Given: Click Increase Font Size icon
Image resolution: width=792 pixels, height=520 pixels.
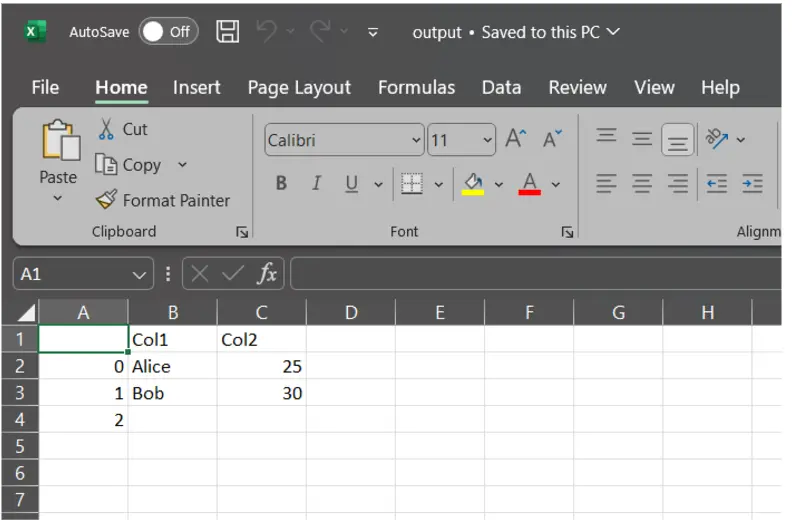Looking at the screenshot, I should (516, 138).
